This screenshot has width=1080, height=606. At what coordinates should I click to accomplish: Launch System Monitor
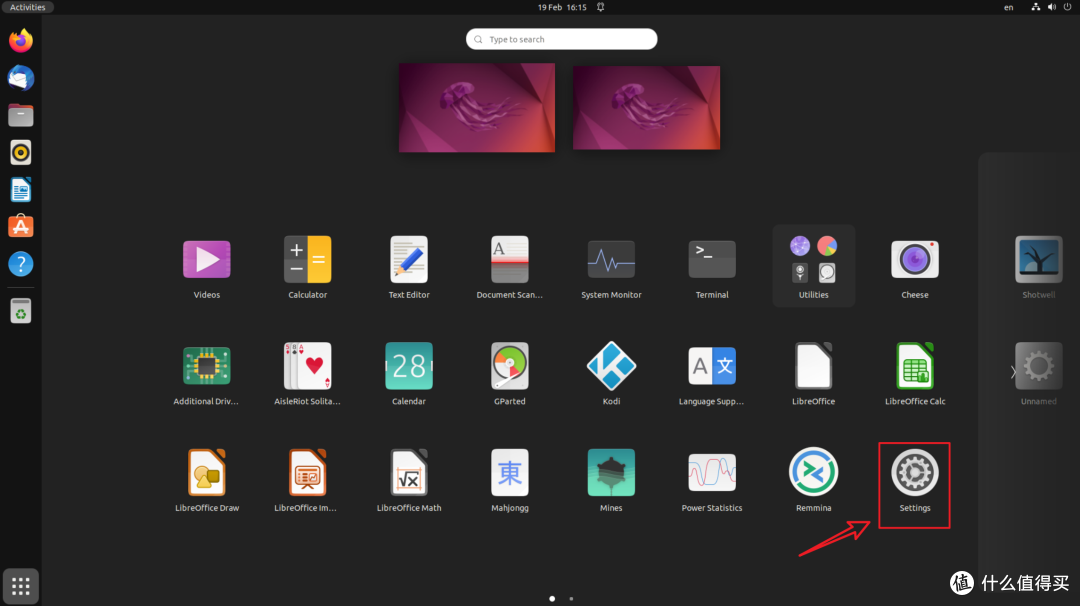610,258
